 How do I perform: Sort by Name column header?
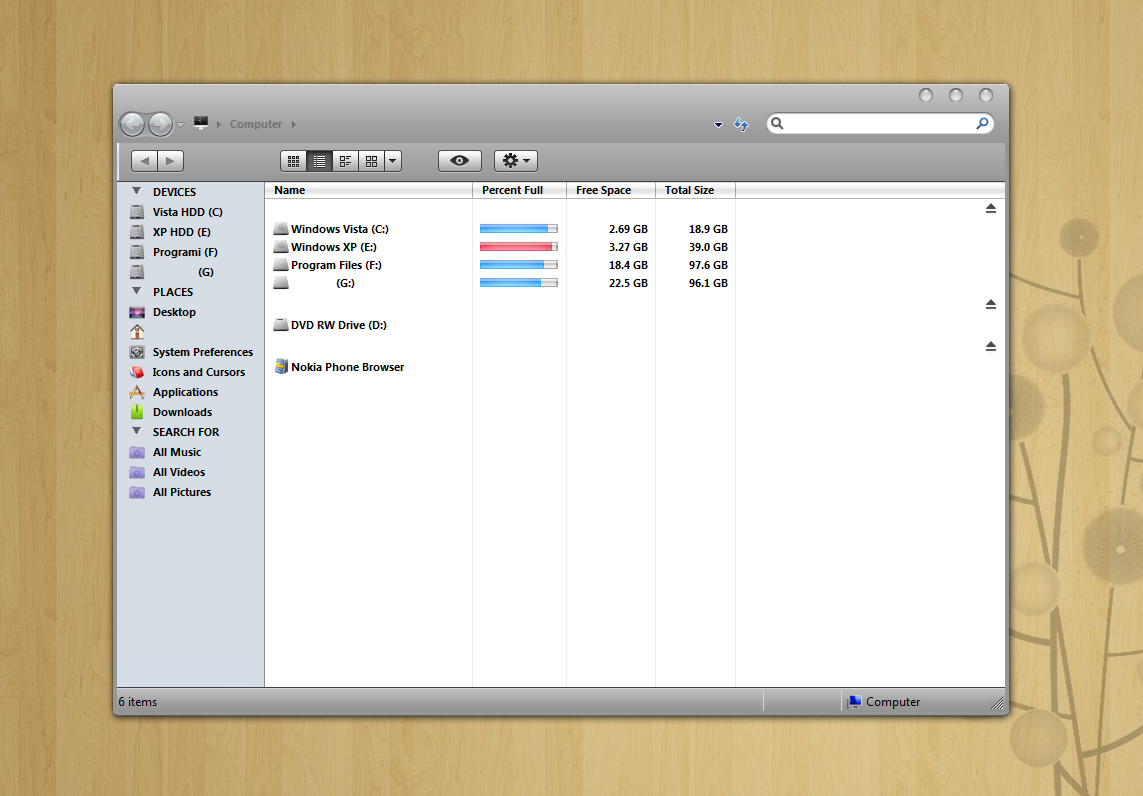369,190
